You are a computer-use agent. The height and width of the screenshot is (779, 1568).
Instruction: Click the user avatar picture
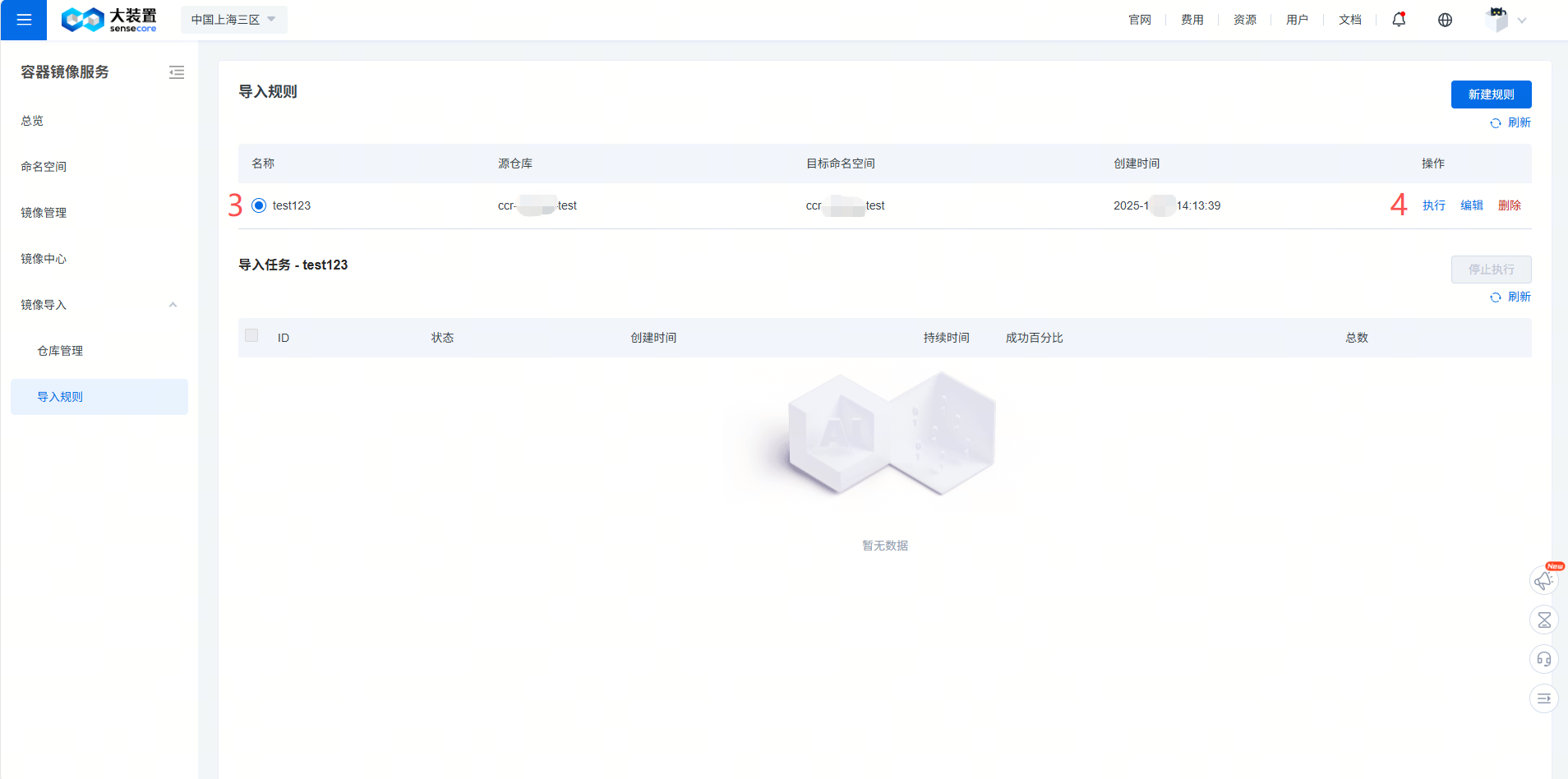coord(1496,19)
